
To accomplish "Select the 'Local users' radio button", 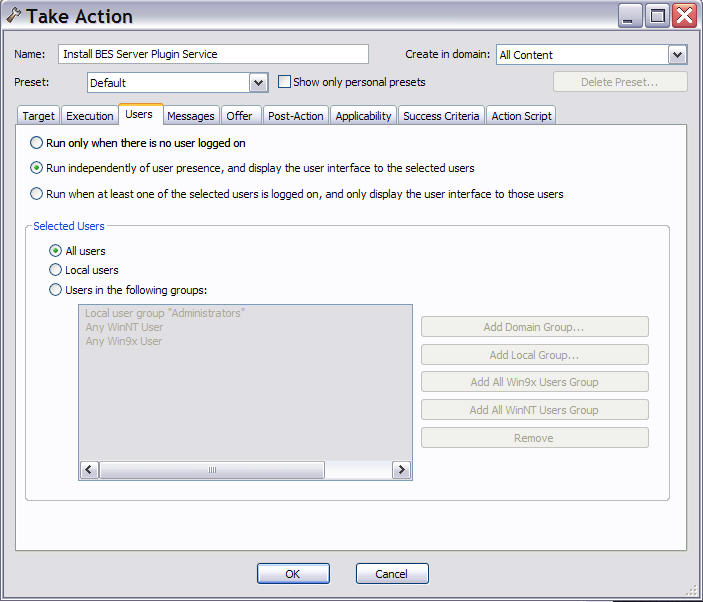I will (55, 270).
